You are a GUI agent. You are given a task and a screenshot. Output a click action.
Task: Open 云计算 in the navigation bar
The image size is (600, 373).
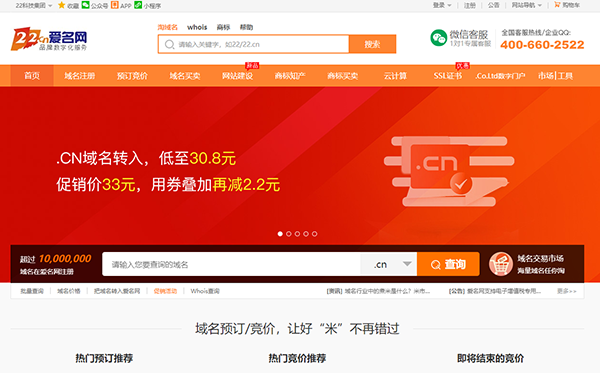pyautogui.click(x=395, y=76)
